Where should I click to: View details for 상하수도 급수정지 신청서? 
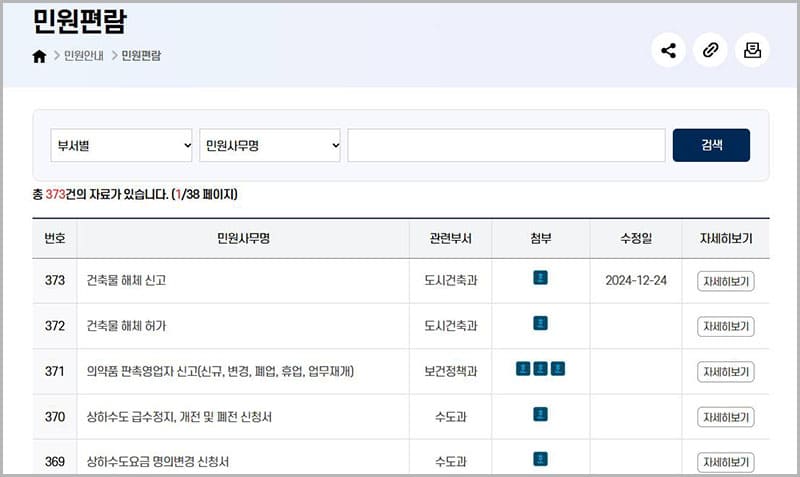(x=725, y=417)
